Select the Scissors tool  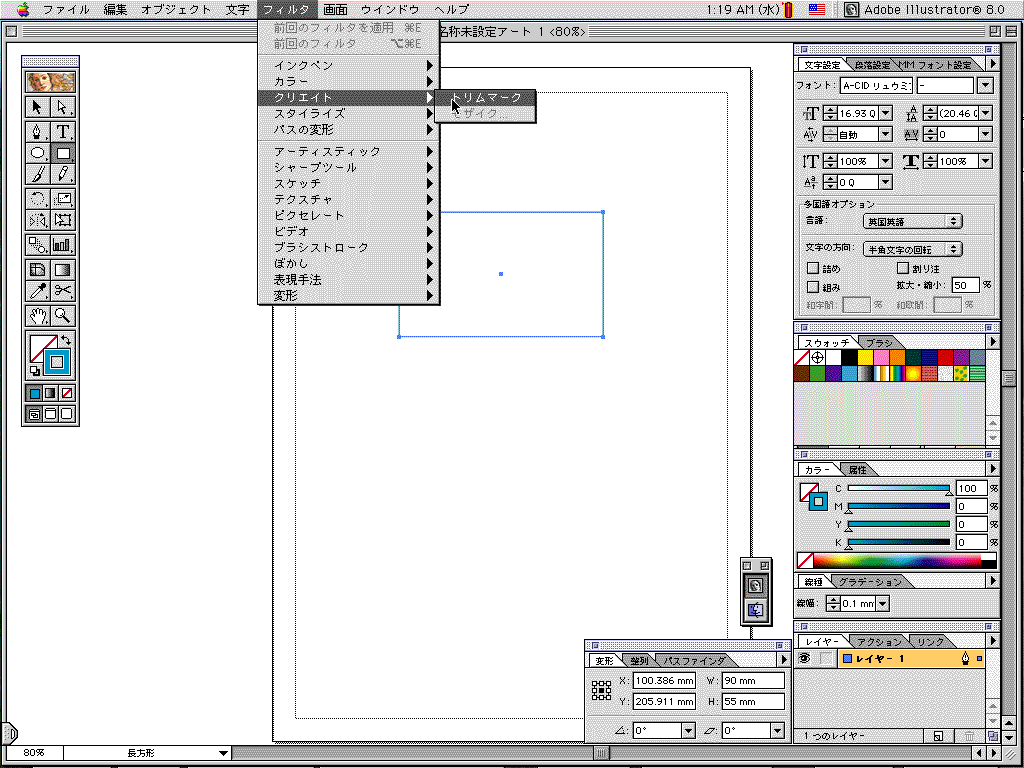click(63, 291)
